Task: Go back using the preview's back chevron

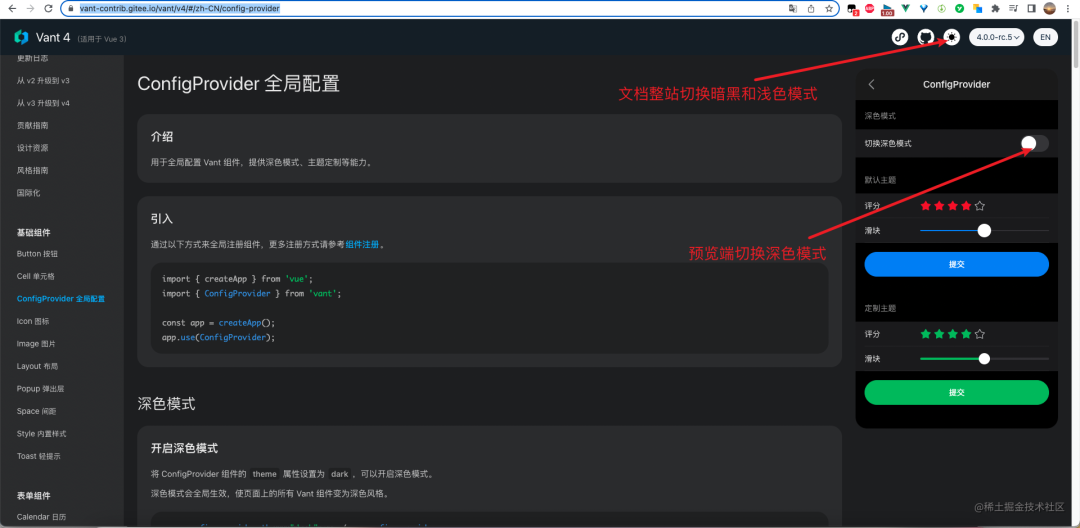Action: click(x=871, y=84)
